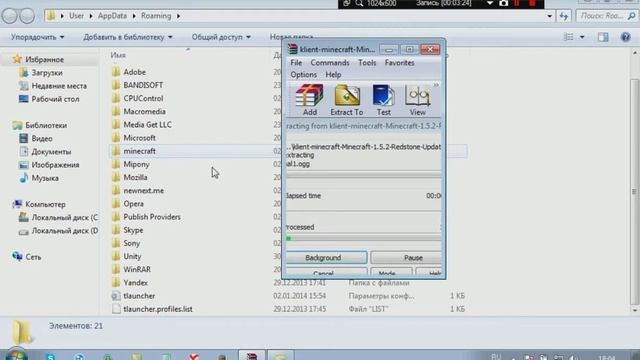Open the Упорядочить dropdown
Viewport: 640px width, 360px height.
38,37
